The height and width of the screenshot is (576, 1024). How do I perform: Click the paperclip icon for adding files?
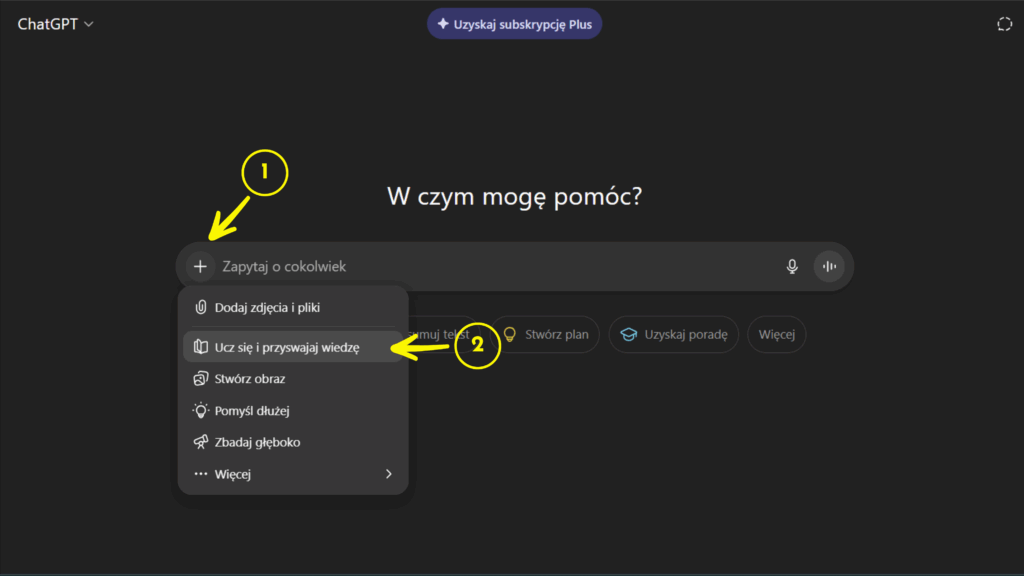tap(200, 308)
